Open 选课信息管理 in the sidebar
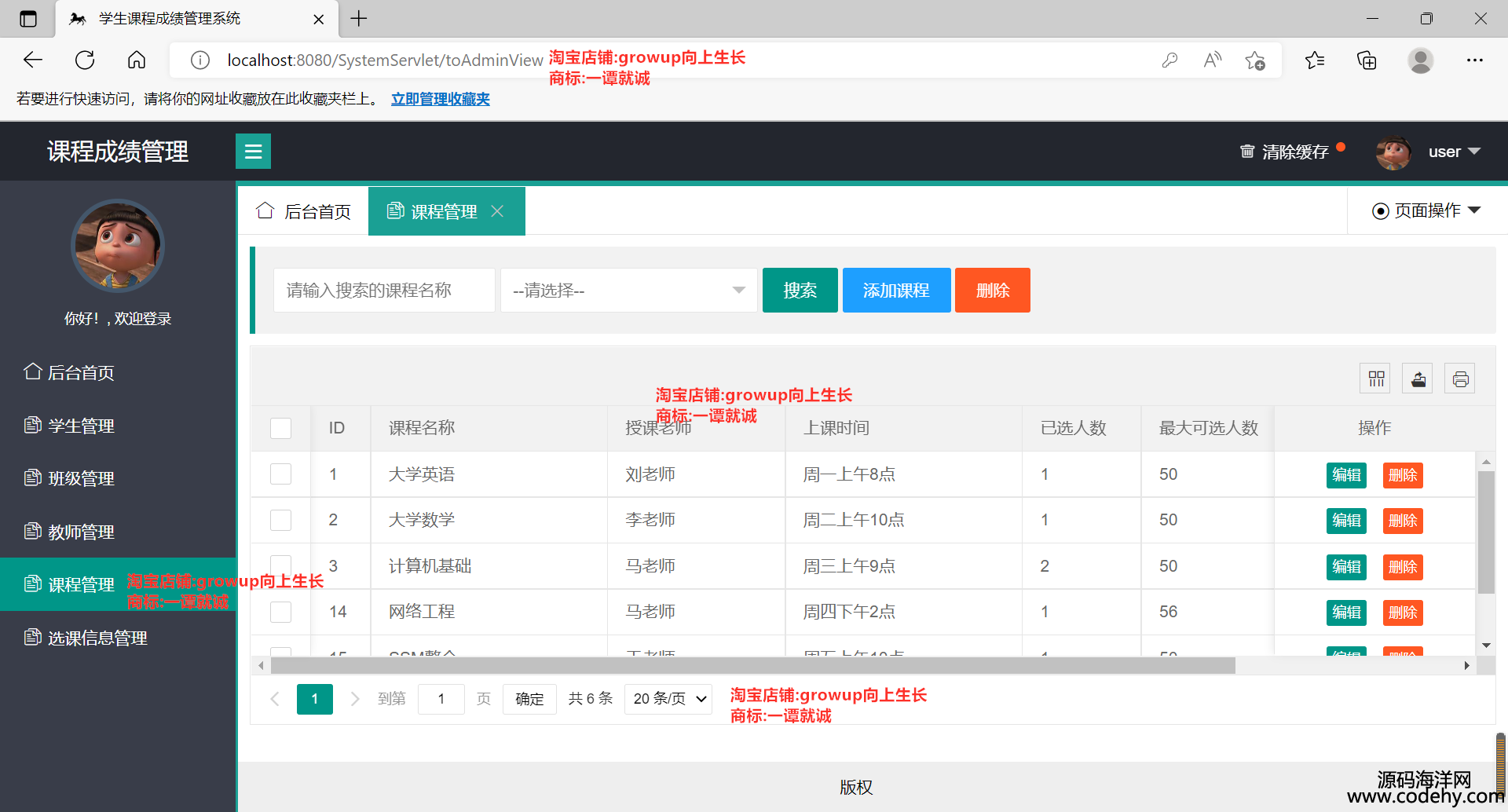The height and width of the screenshot is (812, 1508). pos(118,638)
